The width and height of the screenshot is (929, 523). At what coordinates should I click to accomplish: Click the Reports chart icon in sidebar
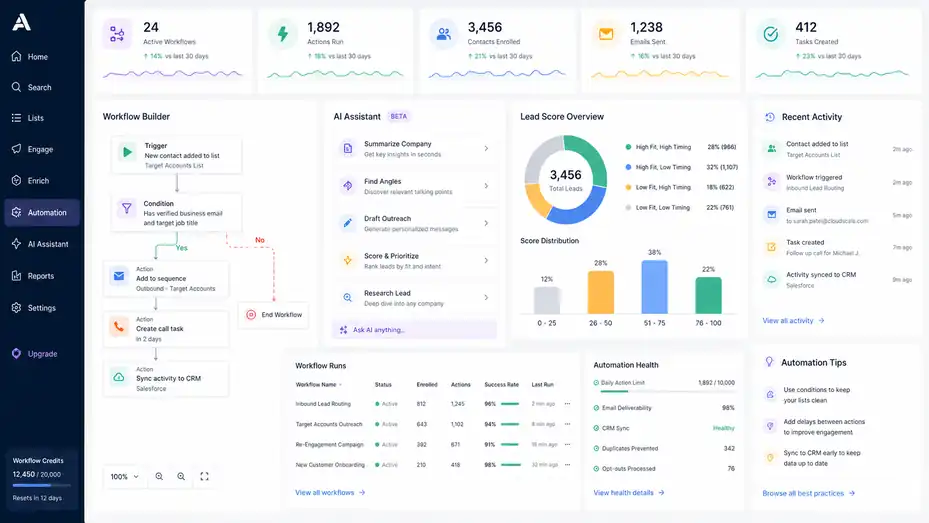coord(16,275)
